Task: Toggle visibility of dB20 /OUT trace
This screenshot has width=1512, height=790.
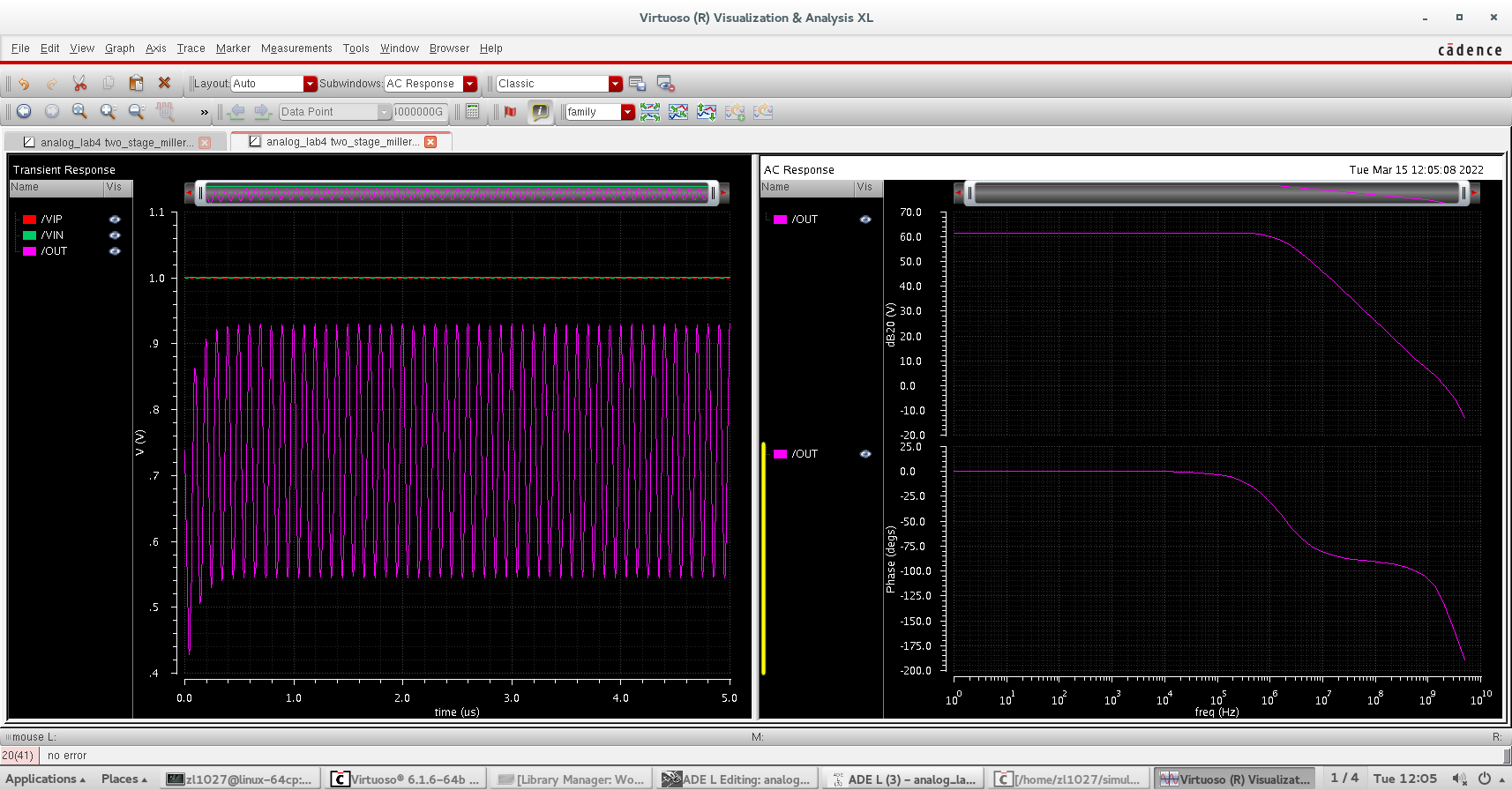Action: coord(865,220)
